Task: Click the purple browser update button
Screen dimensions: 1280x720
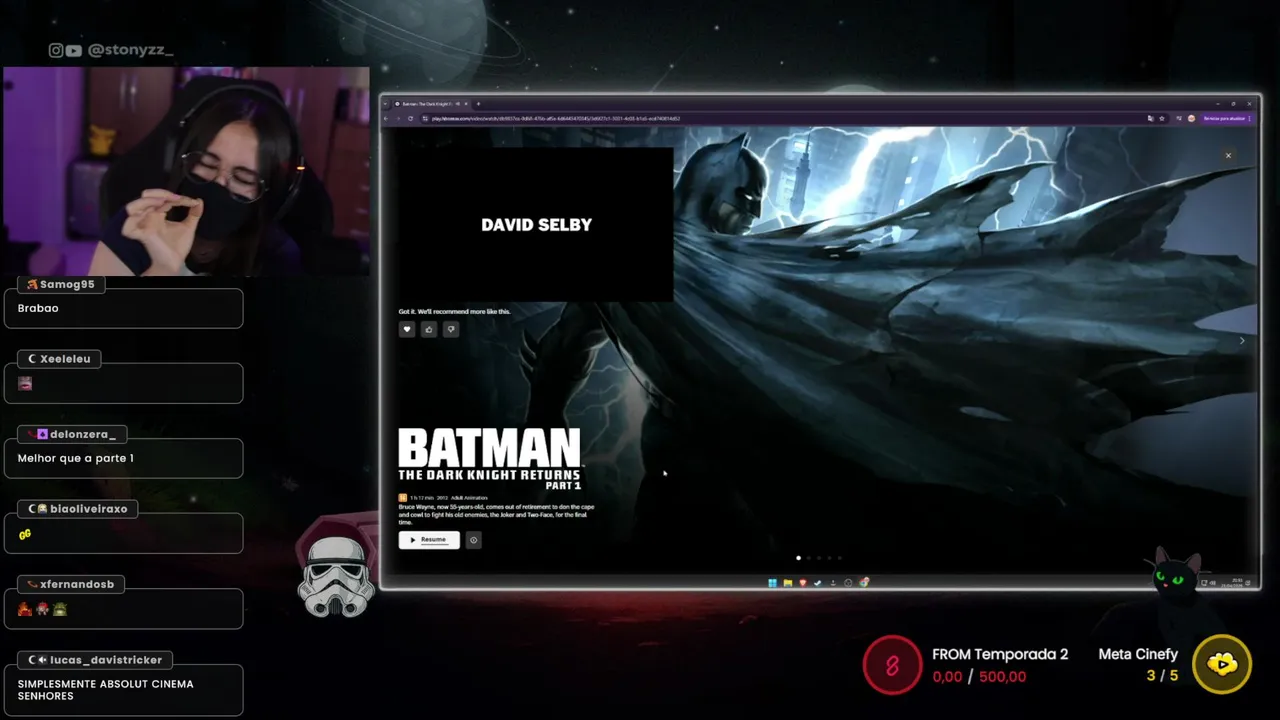Action: point(1226,118)
